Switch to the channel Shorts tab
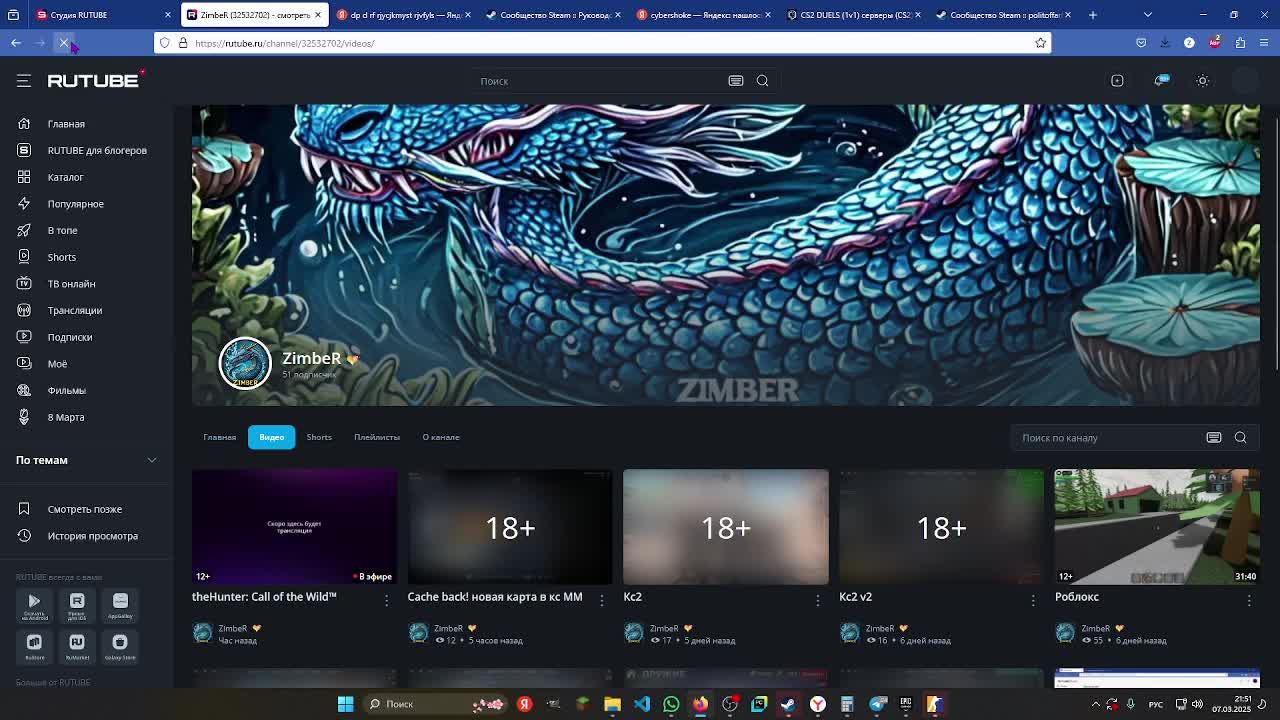The height and width of the screenshot is (720, 1280). (319, 437)
